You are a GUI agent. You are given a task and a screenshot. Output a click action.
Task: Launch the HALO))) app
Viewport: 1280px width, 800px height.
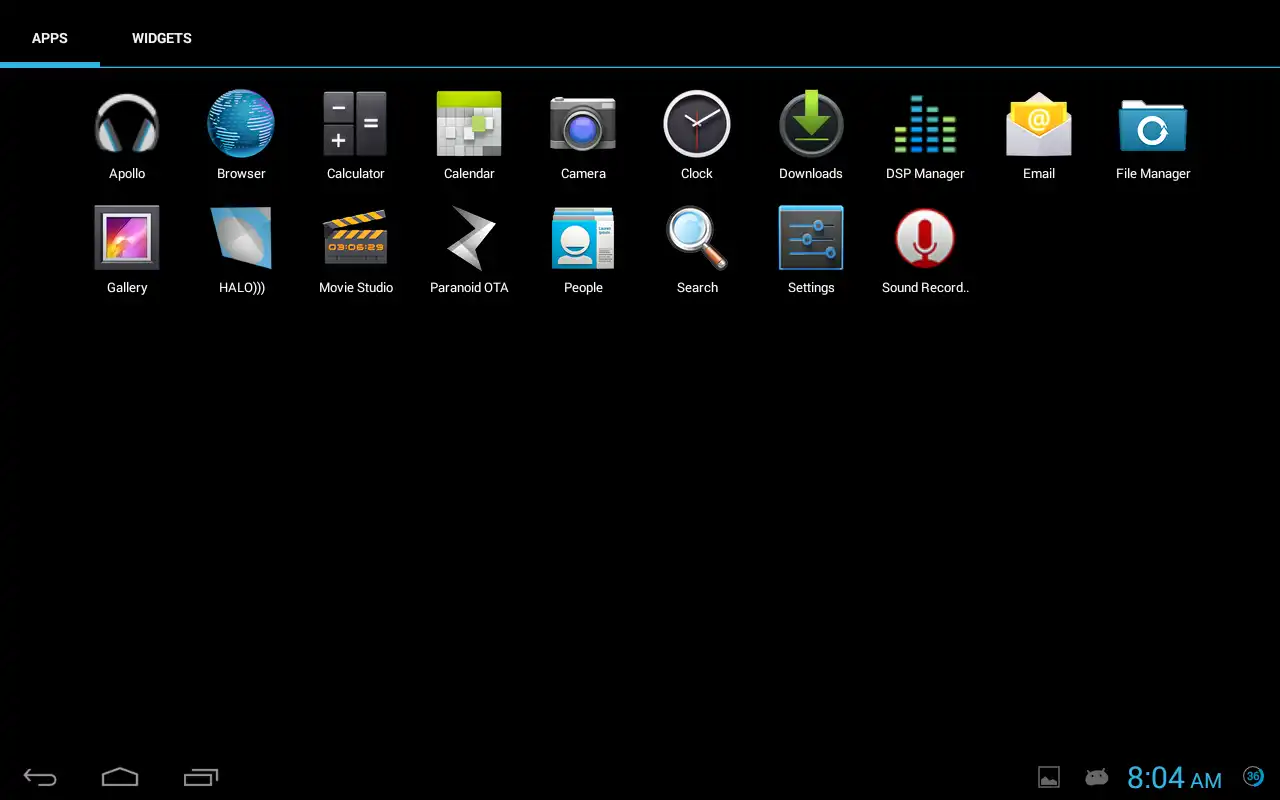[x=241, y=249]
